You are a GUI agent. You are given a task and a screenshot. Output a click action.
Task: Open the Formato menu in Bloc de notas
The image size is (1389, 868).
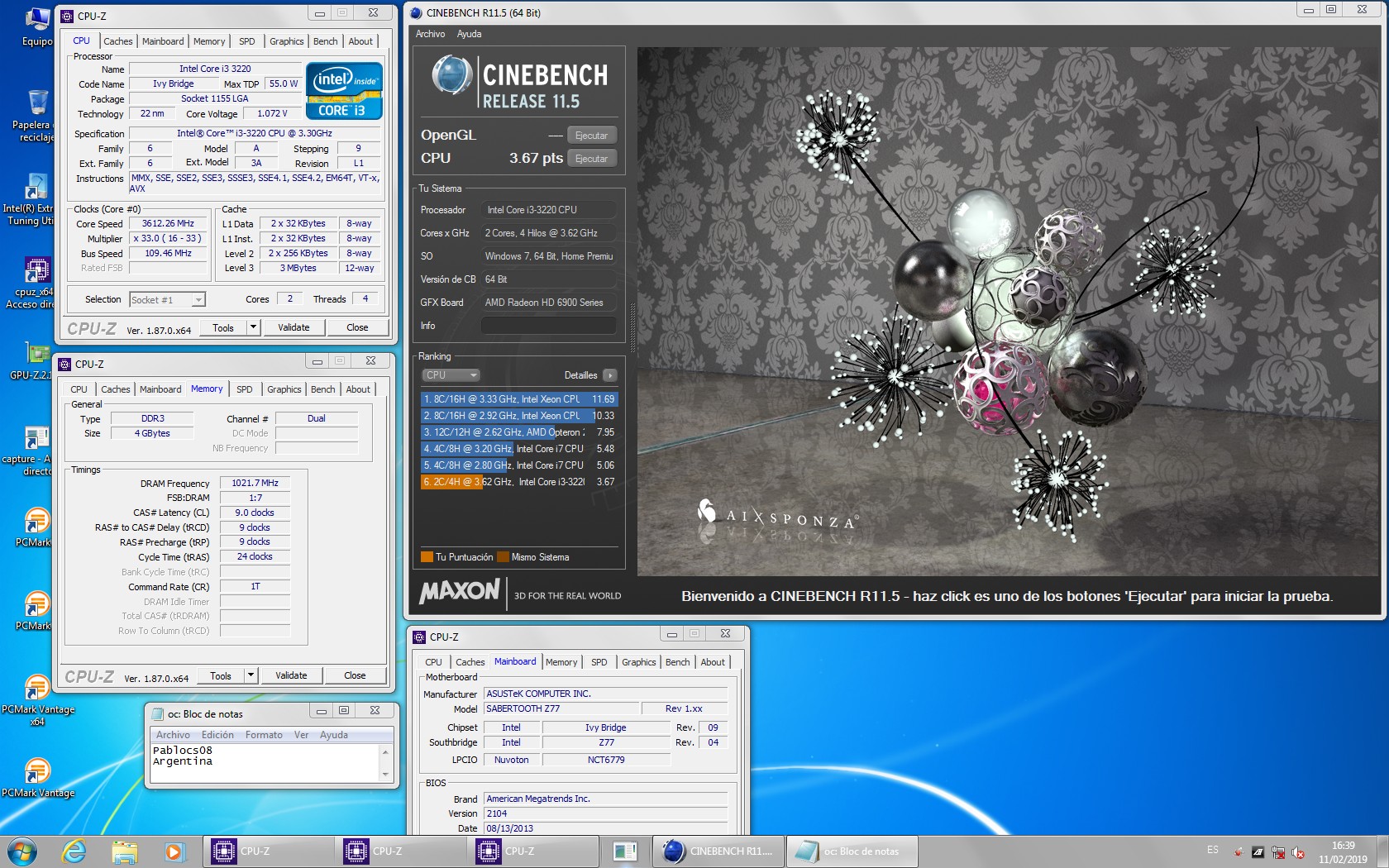(x=264, y=735)
